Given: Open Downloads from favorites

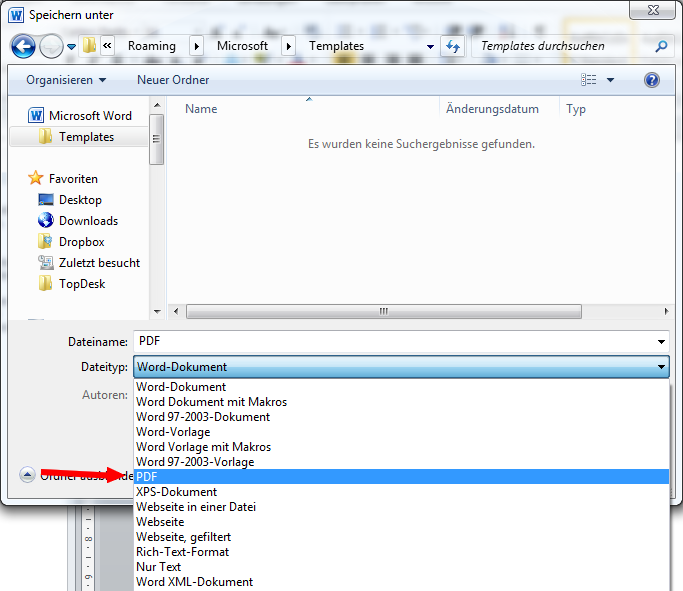Looking at the screenshot, I should coord(88,221).
